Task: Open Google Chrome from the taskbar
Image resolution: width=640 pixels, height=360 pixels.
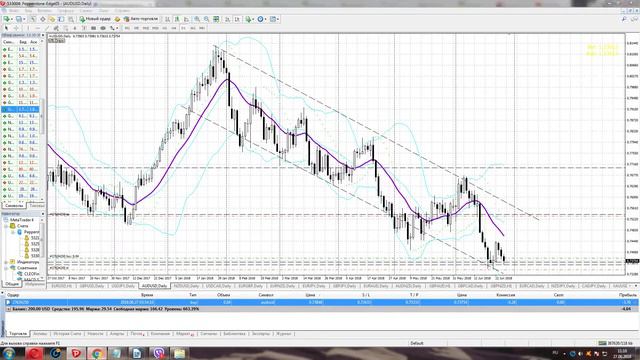Action: pos(97,353)
